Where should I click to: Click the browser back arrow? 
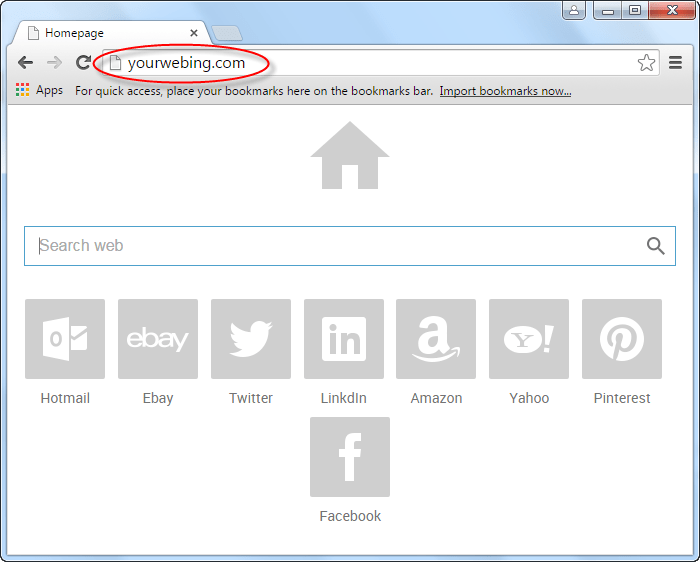pyautogui.click(x=25, y=62)
